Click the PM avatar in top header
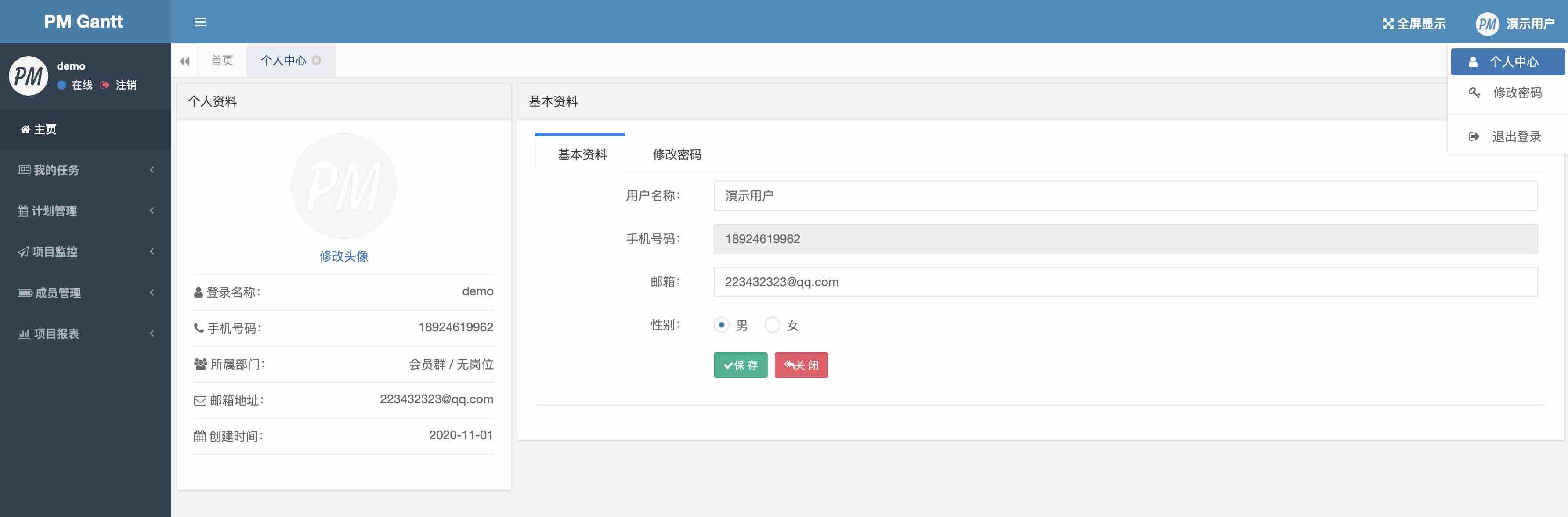The height and width of the screenshot is (517, 1568). (1486, 24)
